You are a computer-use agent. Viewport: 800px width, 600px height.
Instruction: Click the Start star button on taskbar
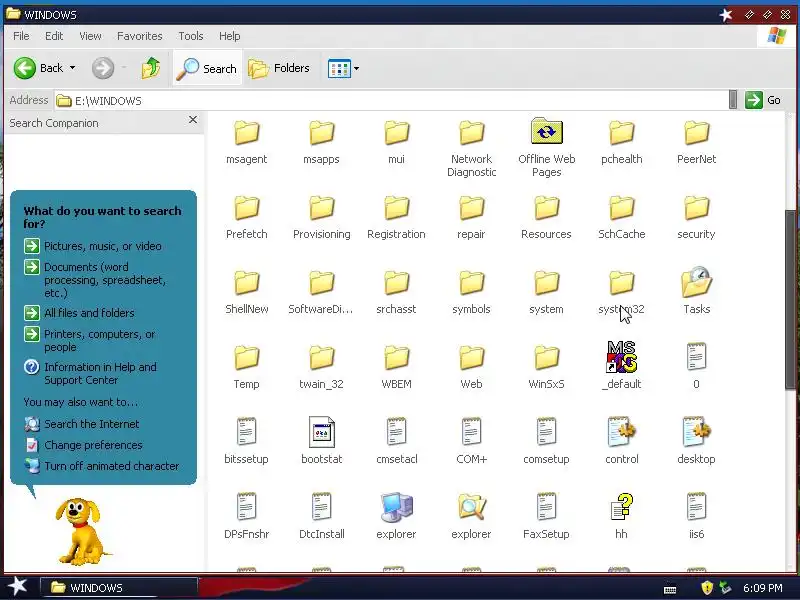click(x=17, y=587)
